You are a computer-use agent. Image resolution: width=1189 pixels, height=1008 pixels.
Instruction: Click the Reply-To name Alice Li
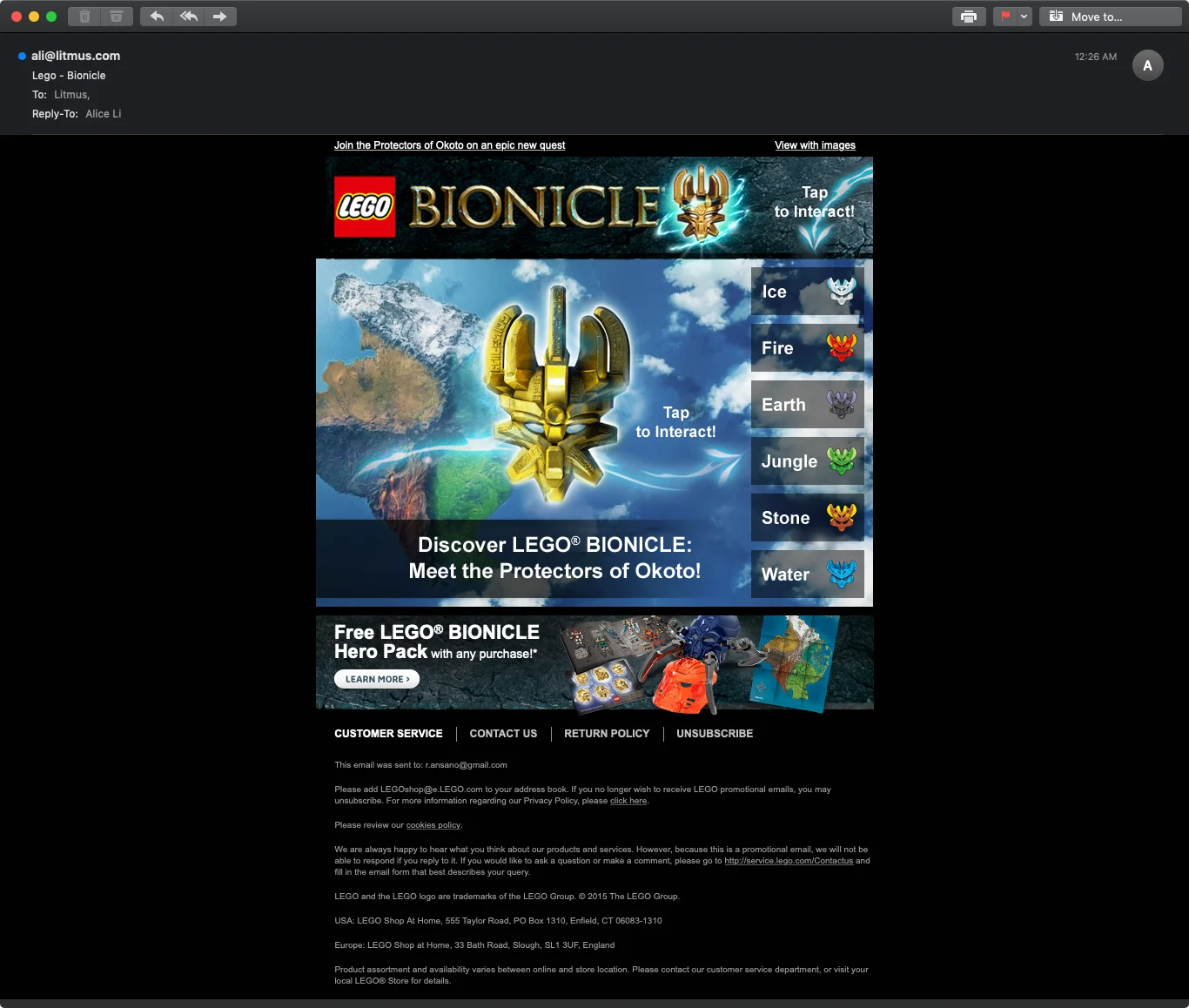[104, 114]
